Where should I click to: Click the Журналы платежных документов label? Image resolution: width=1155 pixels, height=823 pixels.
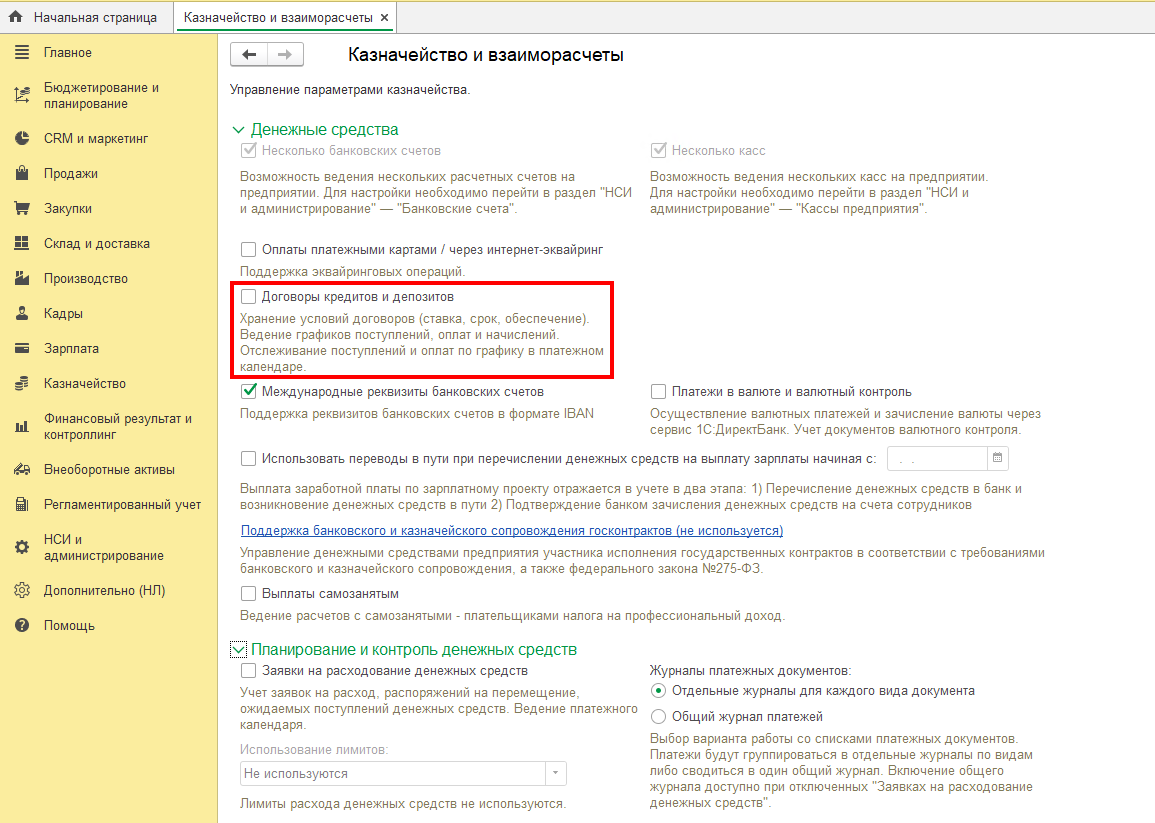click(x=750, y=670)
